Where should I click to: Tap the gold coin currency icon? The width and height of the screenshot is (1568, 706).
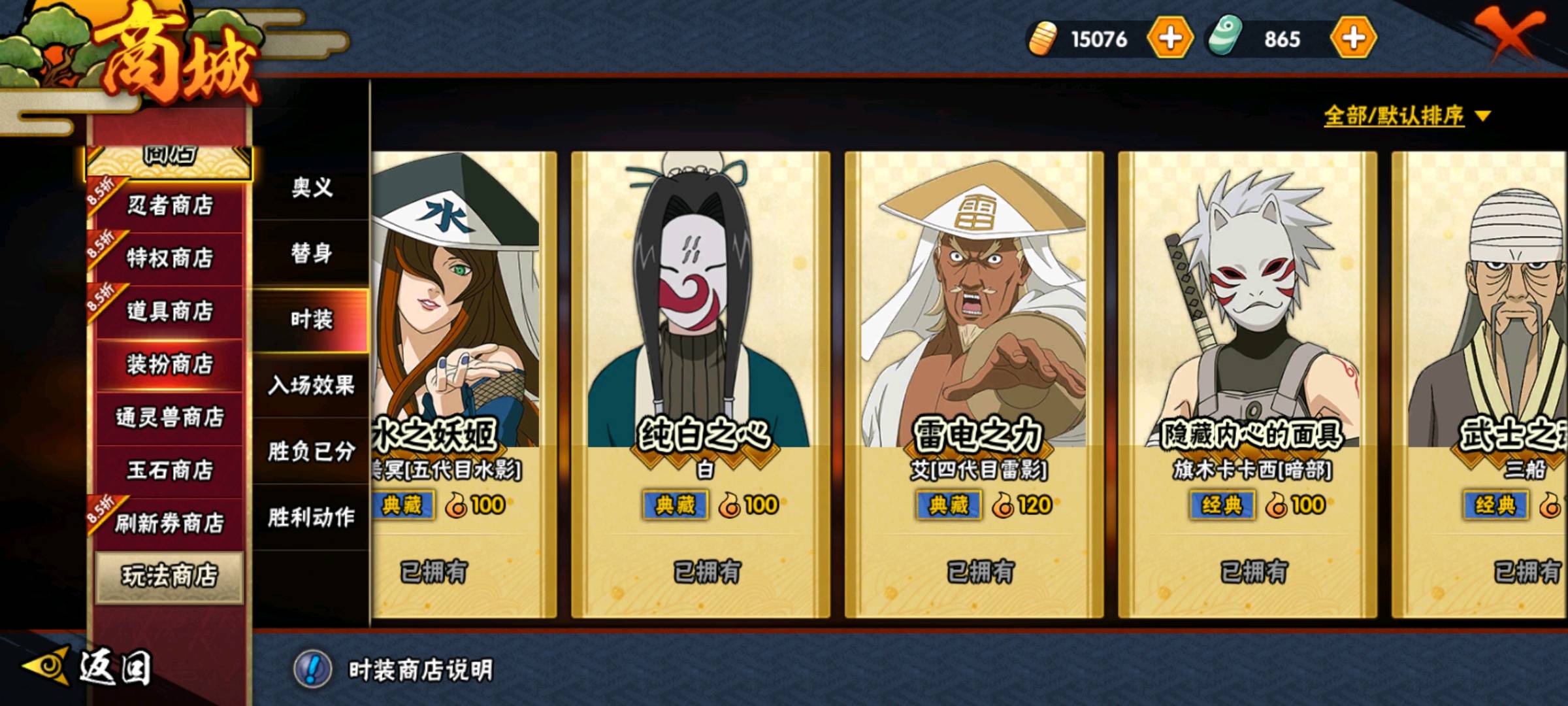click(x=1043, y=39)
